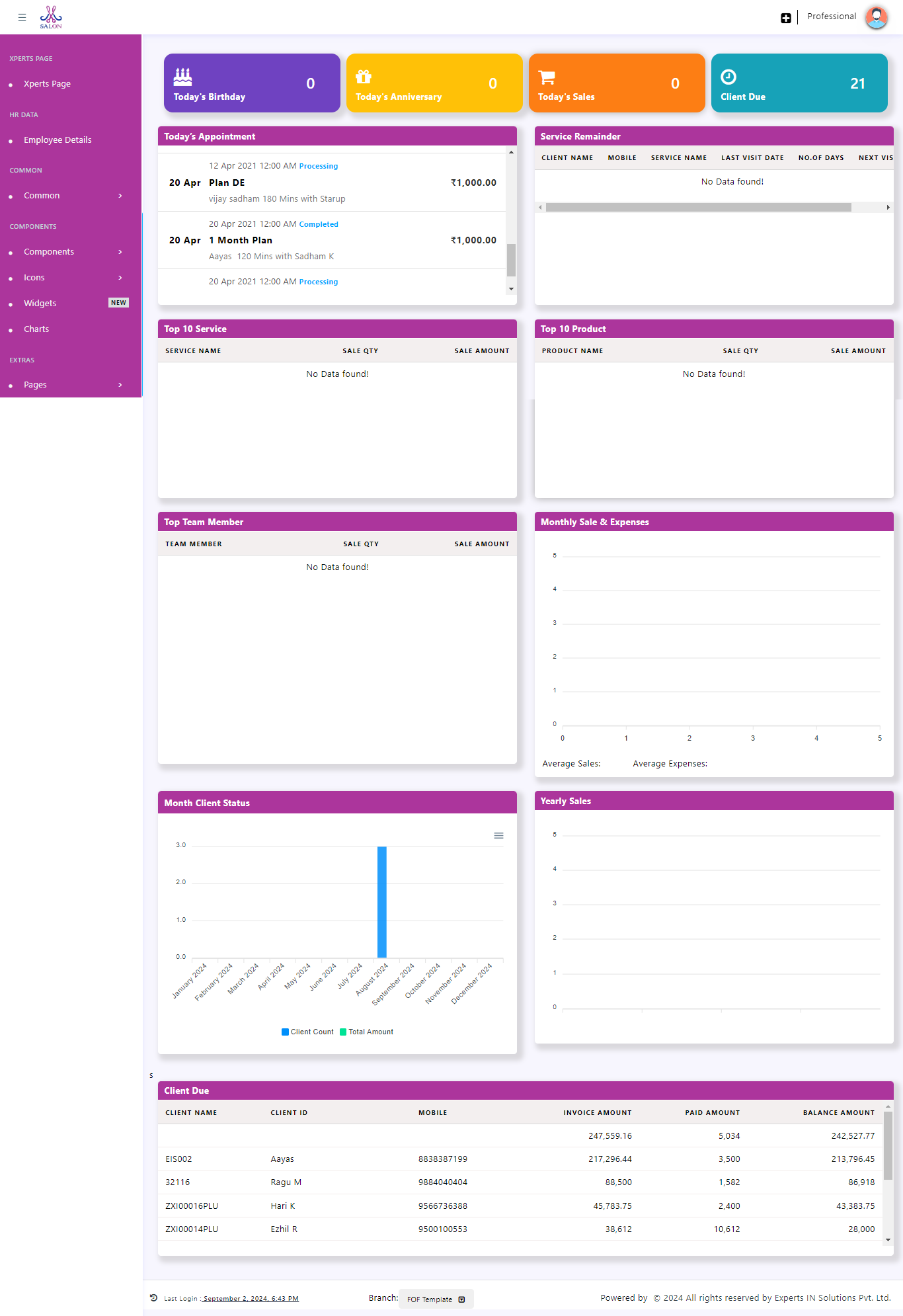Click the birthday cake icon

point(182,77)
